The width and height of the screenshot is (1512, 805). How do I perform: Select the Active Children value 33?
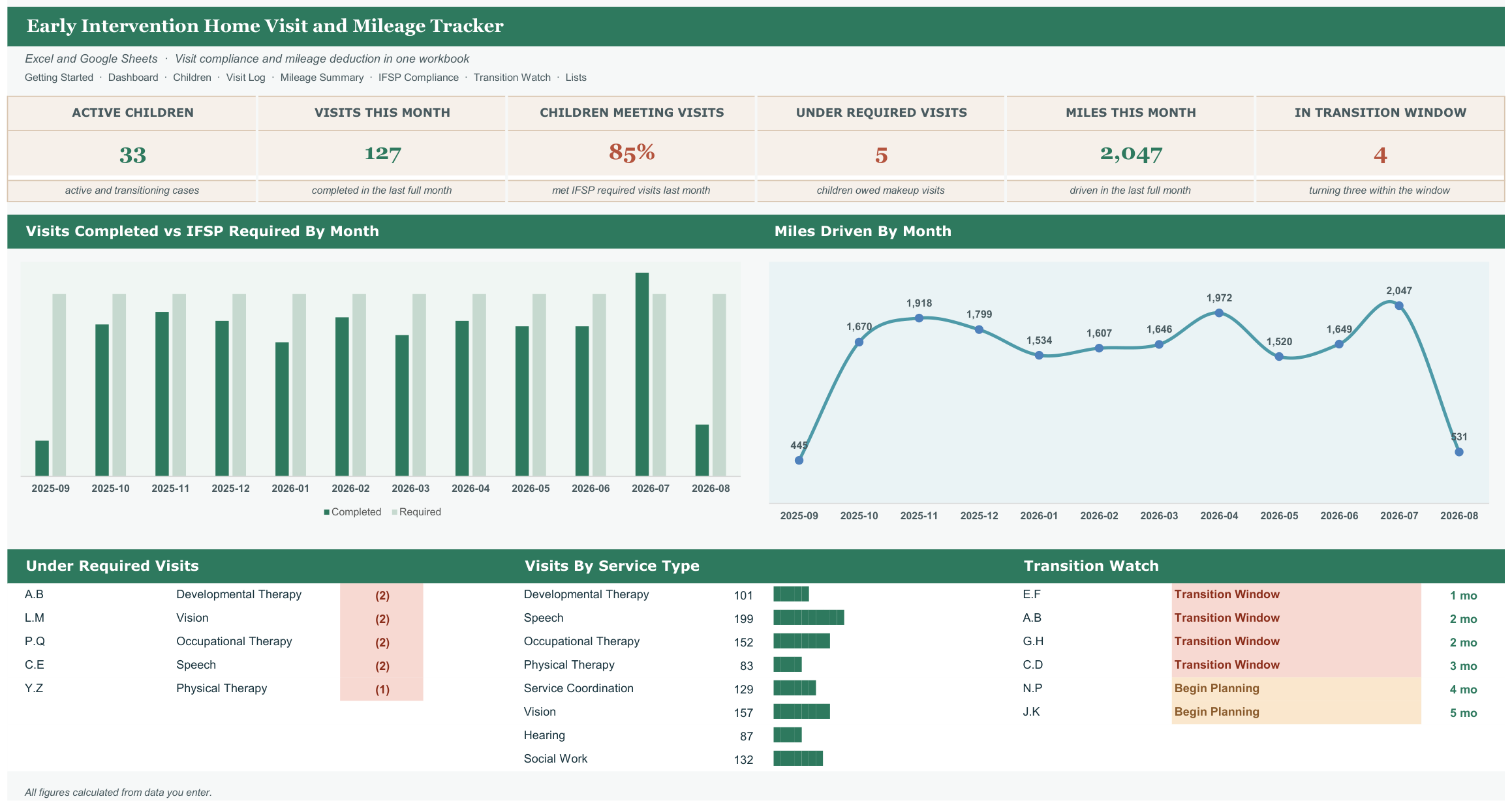(x=132, y=155)
